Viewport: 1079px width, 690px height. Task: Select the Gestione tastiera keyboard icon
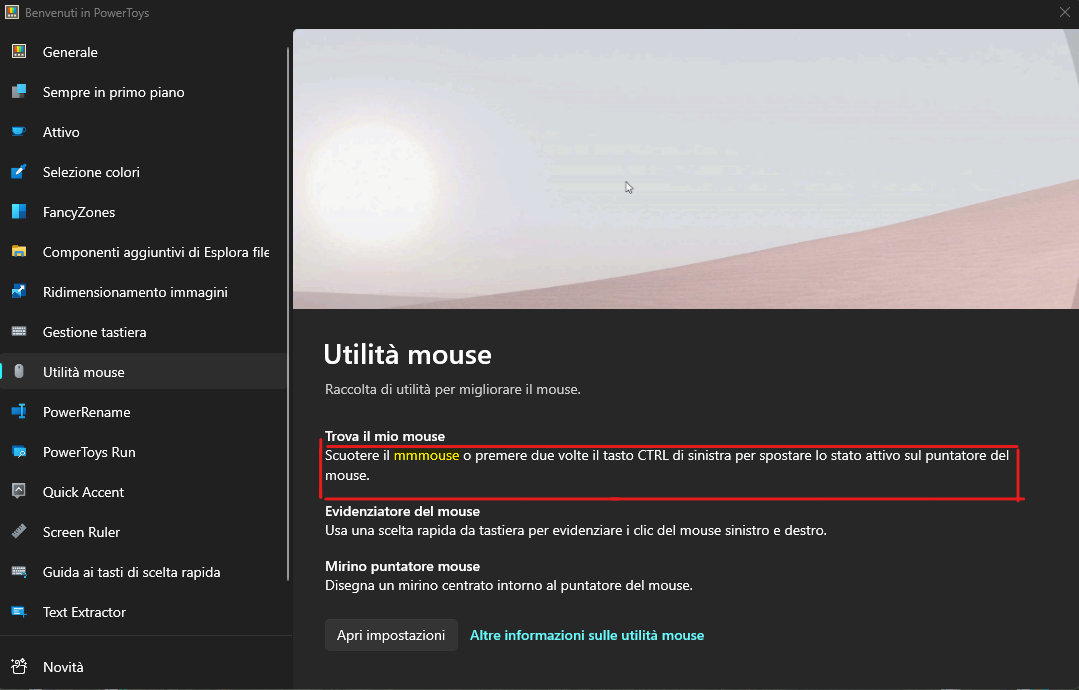click(x=19, y=331)
